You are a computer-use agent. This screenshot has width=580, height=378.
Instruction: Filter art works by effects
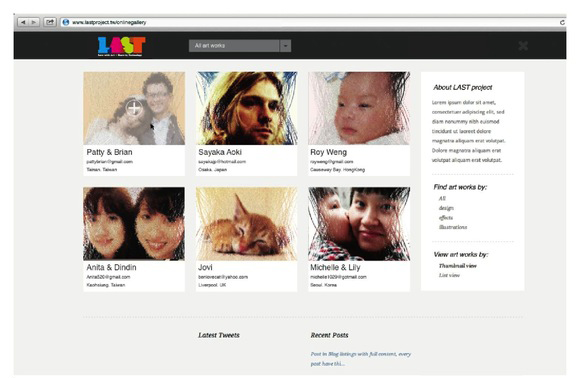click(x=446, y=217)
